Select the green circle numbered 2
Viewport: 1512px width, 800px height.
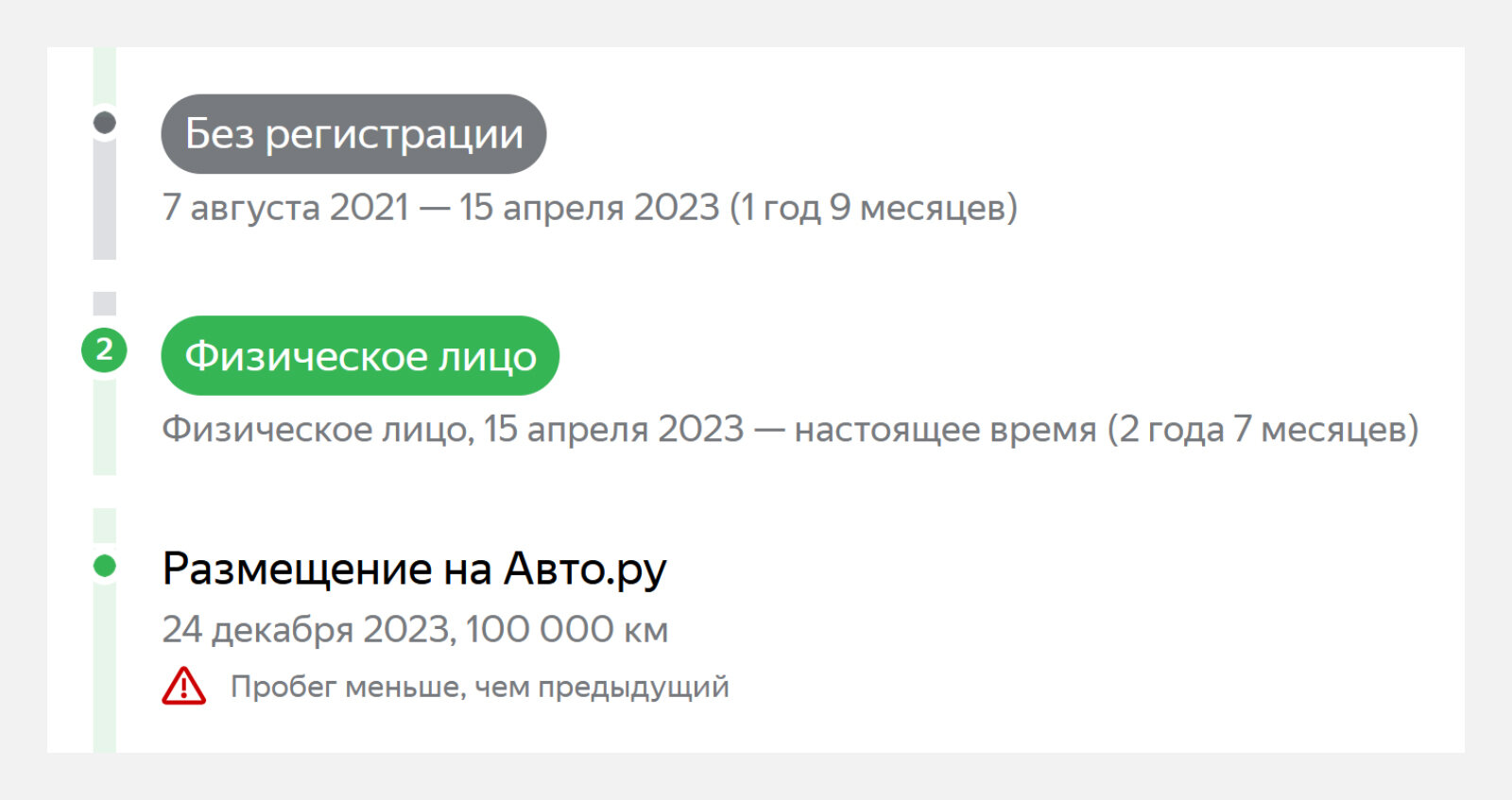[104, 349]
